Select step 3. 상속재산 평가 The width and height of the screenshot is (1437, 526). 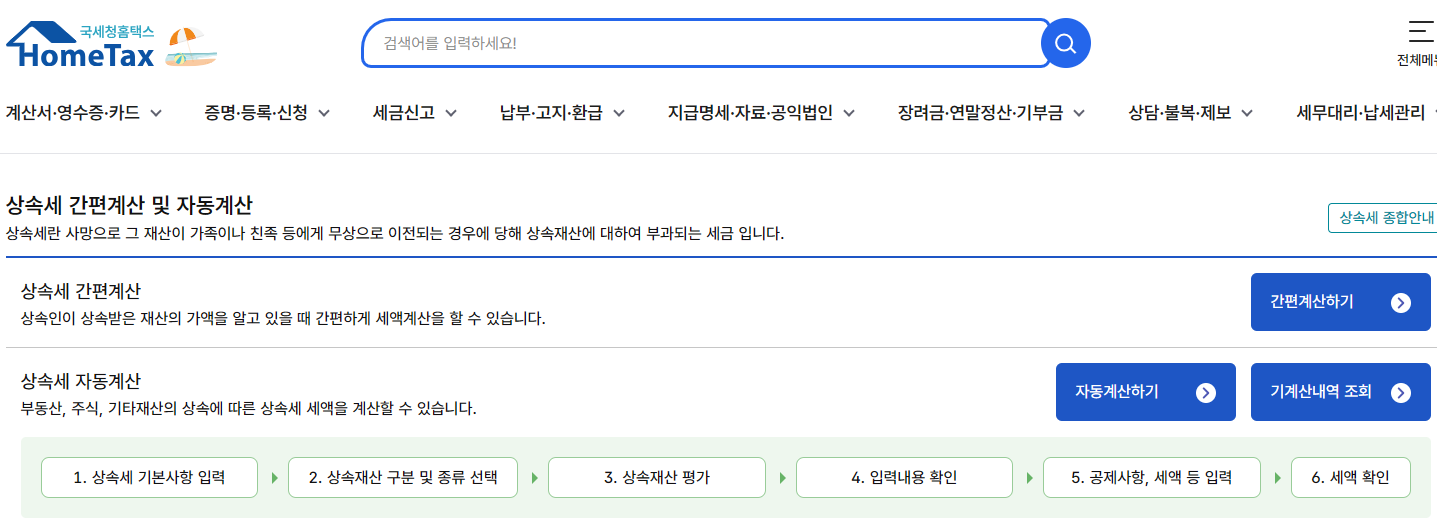point(656,477)
